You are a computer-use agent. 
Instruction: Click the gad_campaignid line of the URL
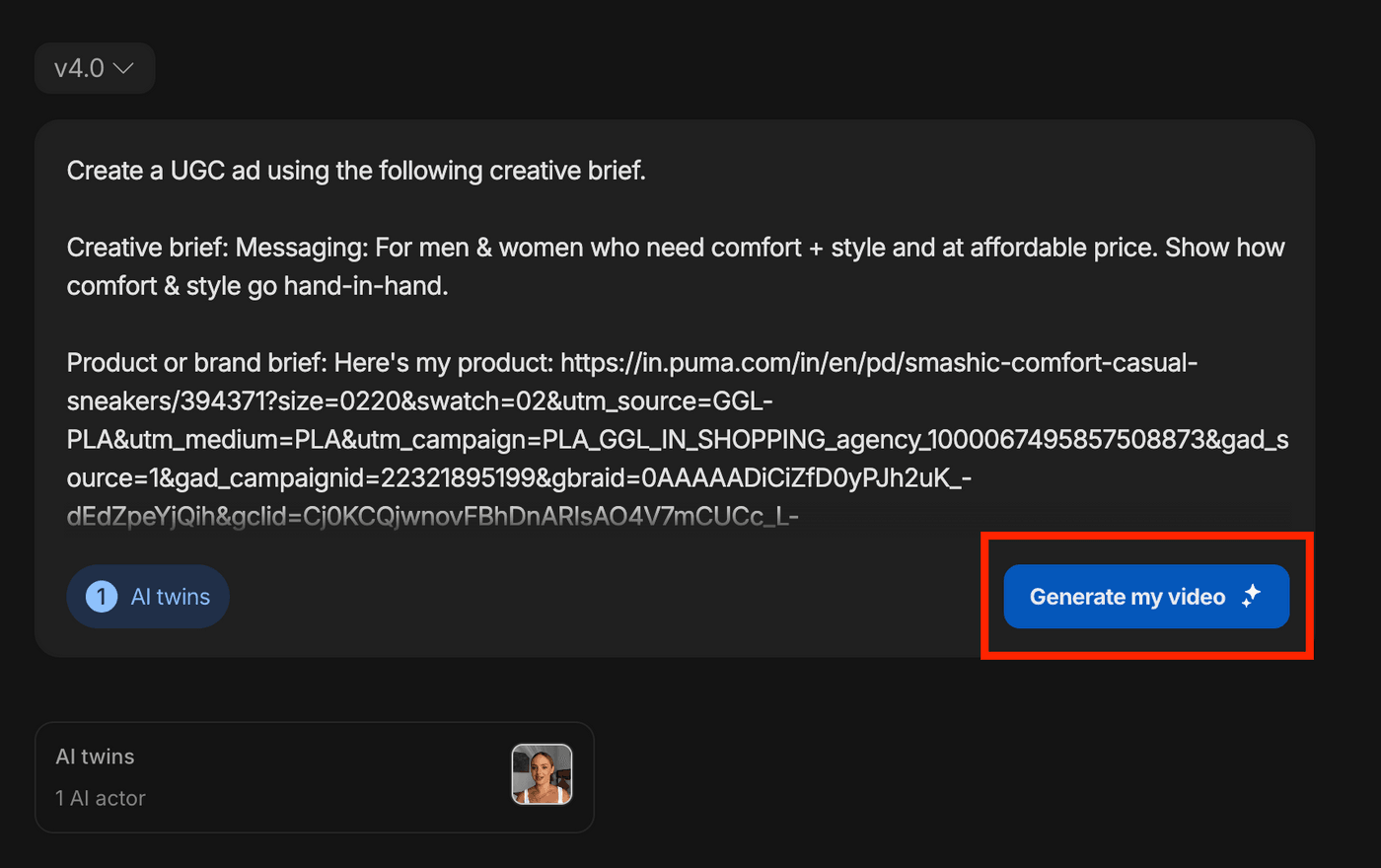pyautogui.click(x=519, y=478)
